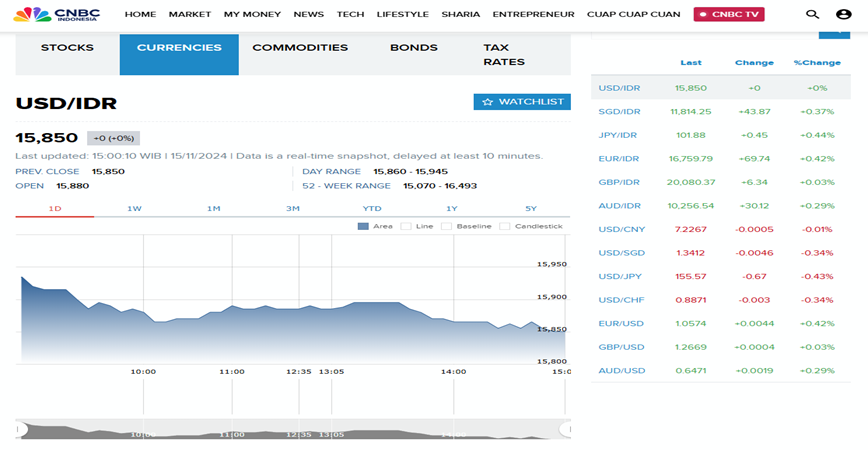Click the CNBC TV live badge
The width and height of the screenshot is (868, 450).
click(730, 14)
